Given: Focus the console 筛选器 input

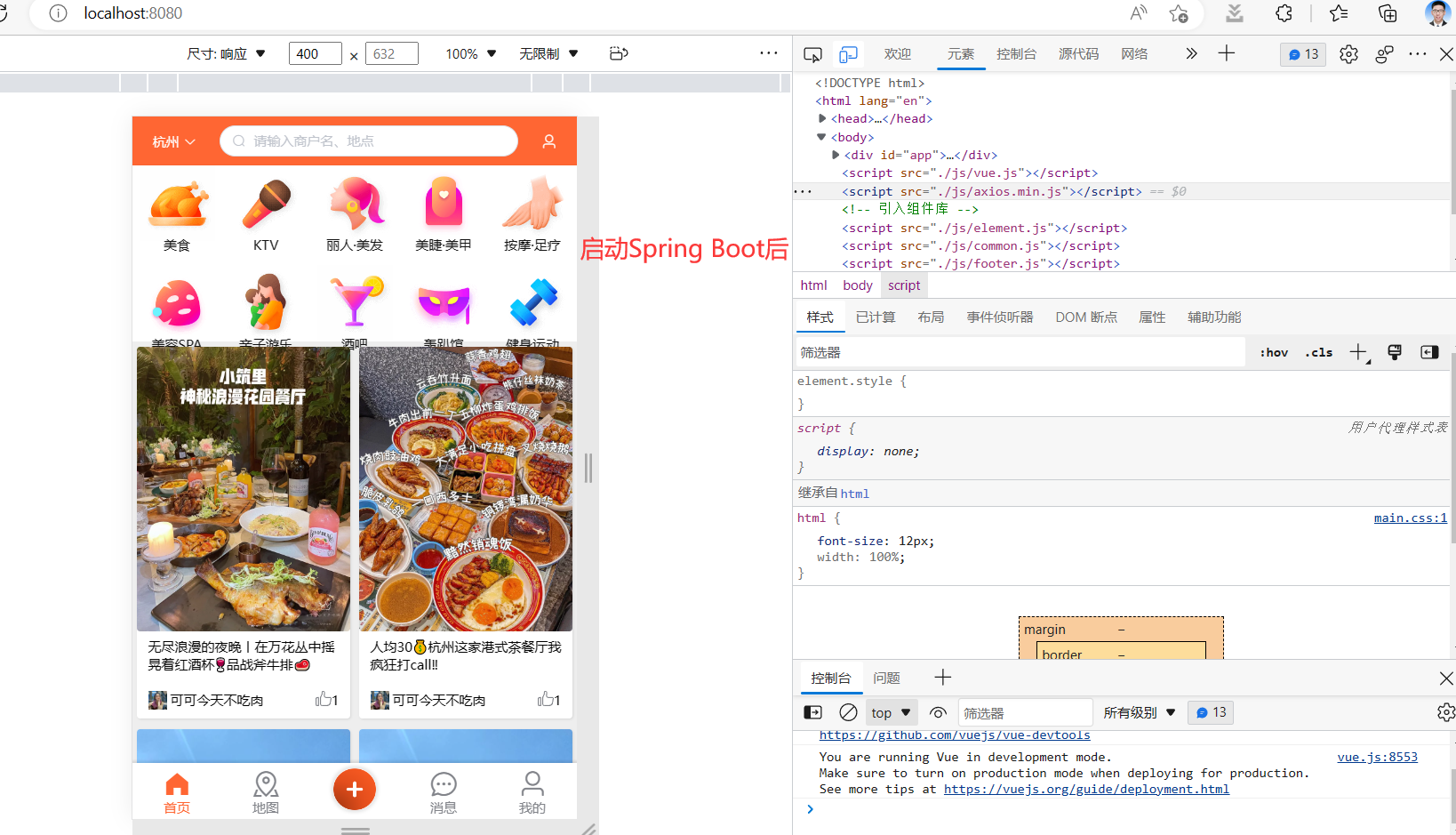Looking at the screenshot, I should click(1025, 713).
